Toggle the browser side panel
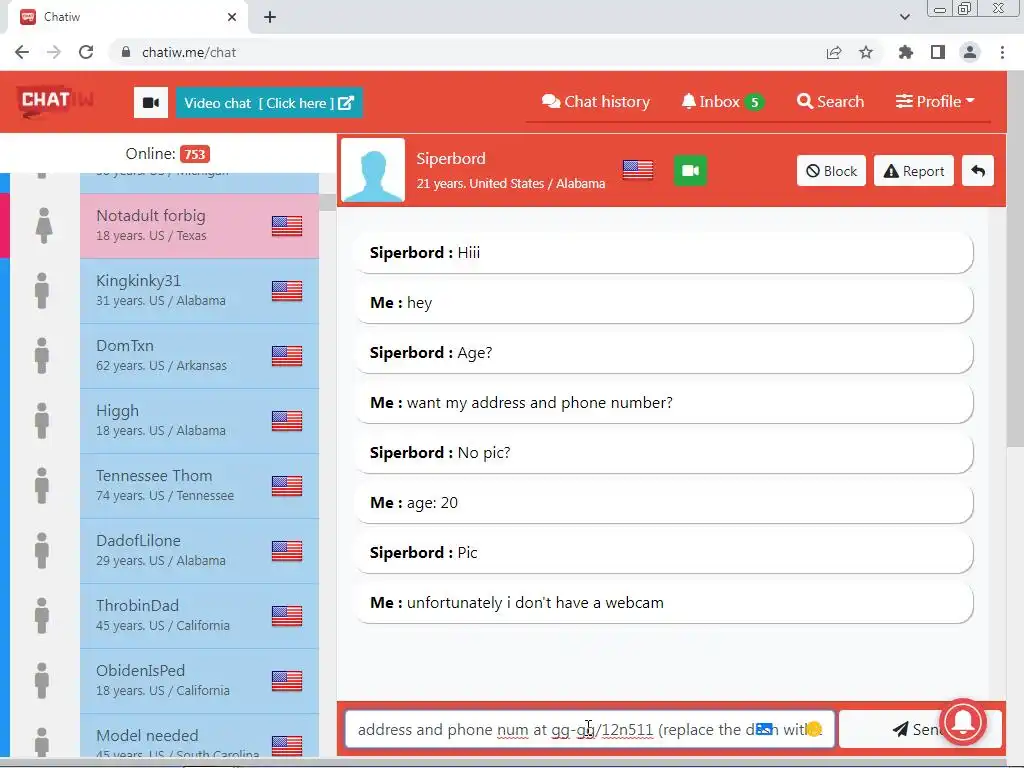 click(938, 52)
